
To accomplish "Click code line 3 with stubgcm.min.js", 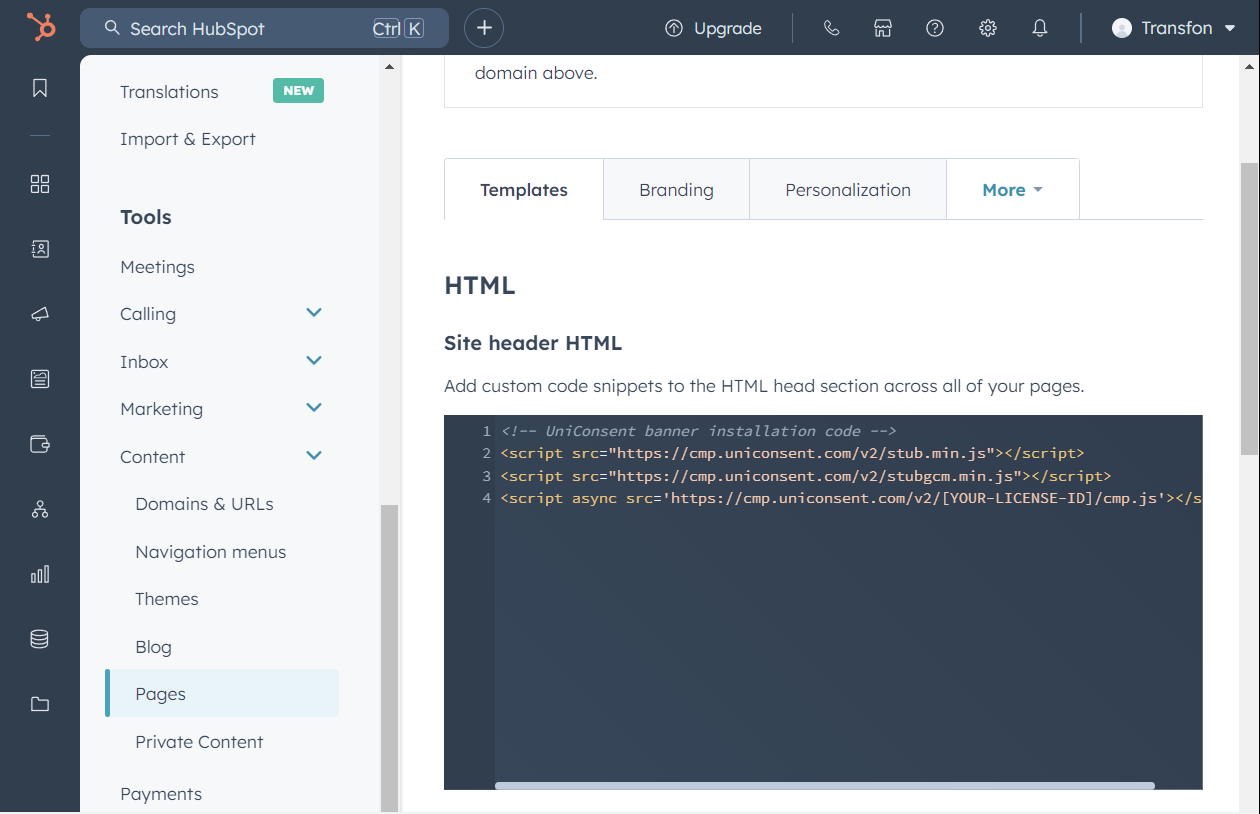I will pyautogui.click(x=805, y=476).
